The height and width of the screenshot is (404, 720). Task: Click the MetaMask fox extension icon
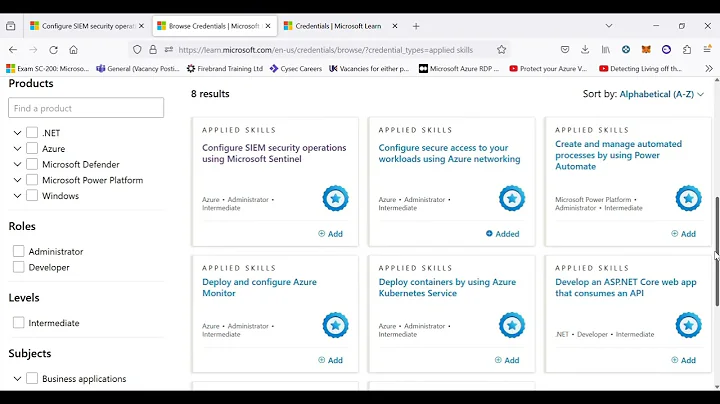tap(646, 50)
